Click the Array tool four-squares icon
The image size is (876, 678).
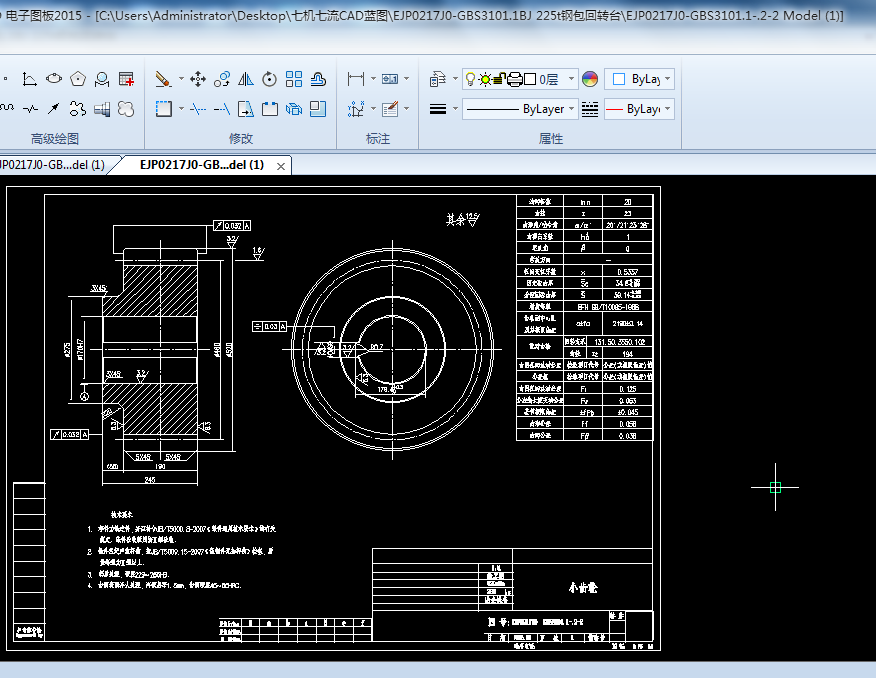click(x=294, y=78)
